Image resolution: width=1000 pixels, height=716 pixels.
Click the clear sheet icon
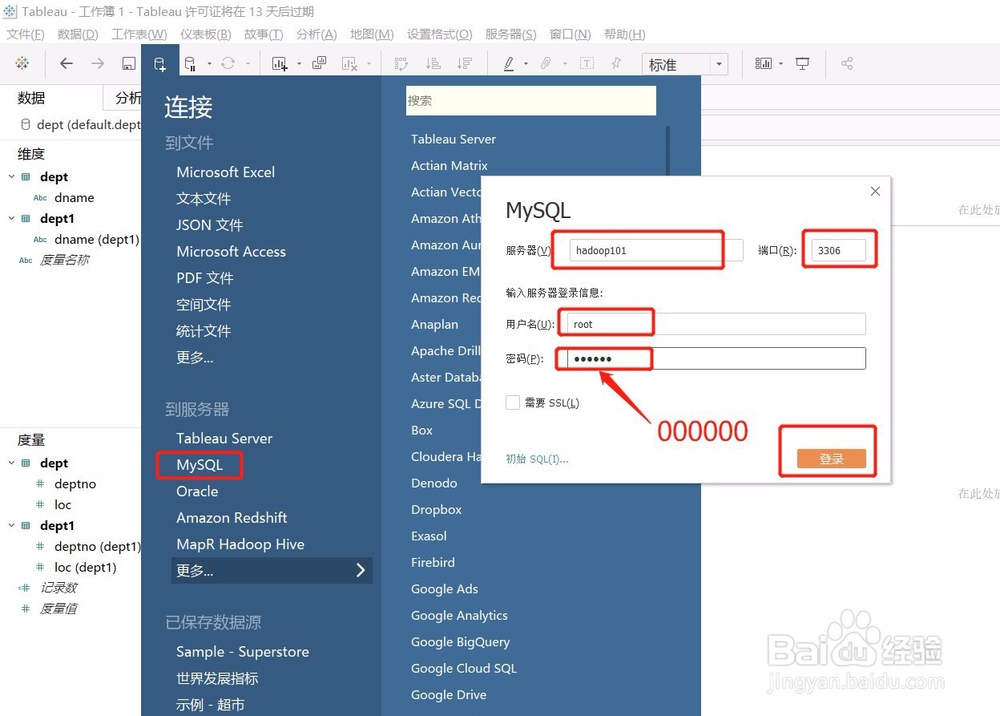(x=349, y=63)
